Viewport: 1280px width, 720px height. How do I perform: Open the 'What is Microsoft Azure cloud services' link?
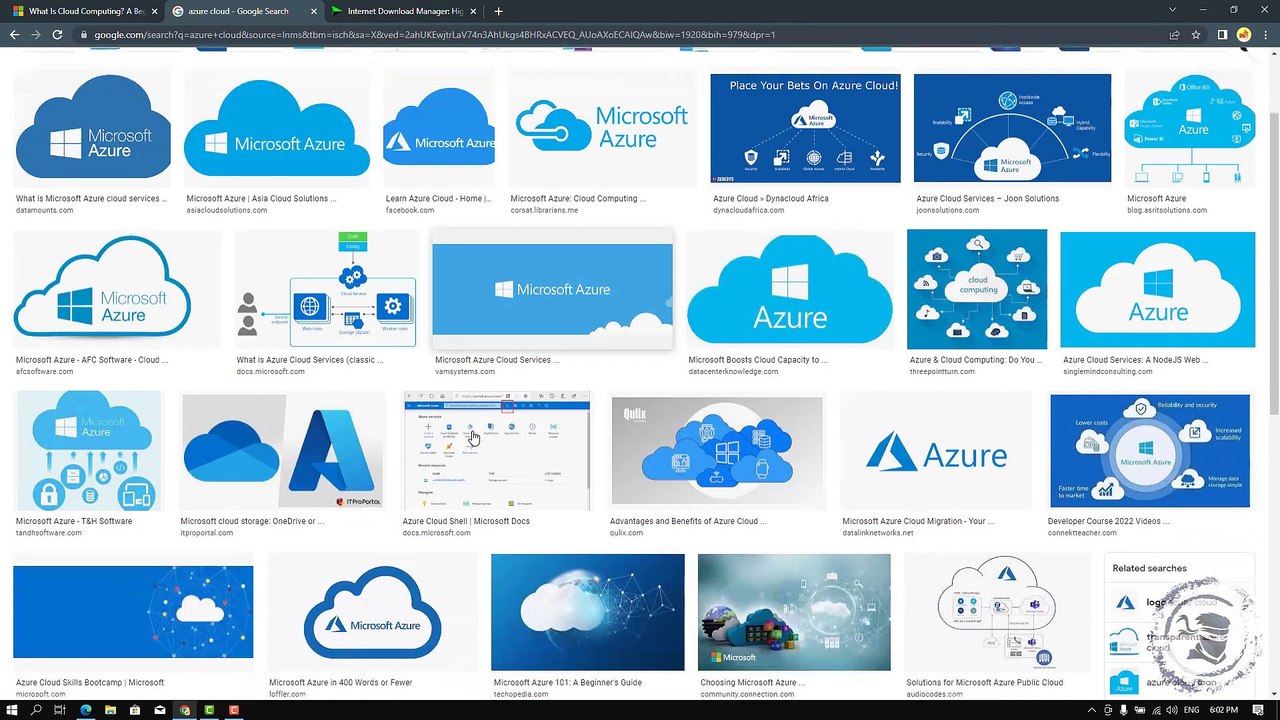[x=91, y=199]
